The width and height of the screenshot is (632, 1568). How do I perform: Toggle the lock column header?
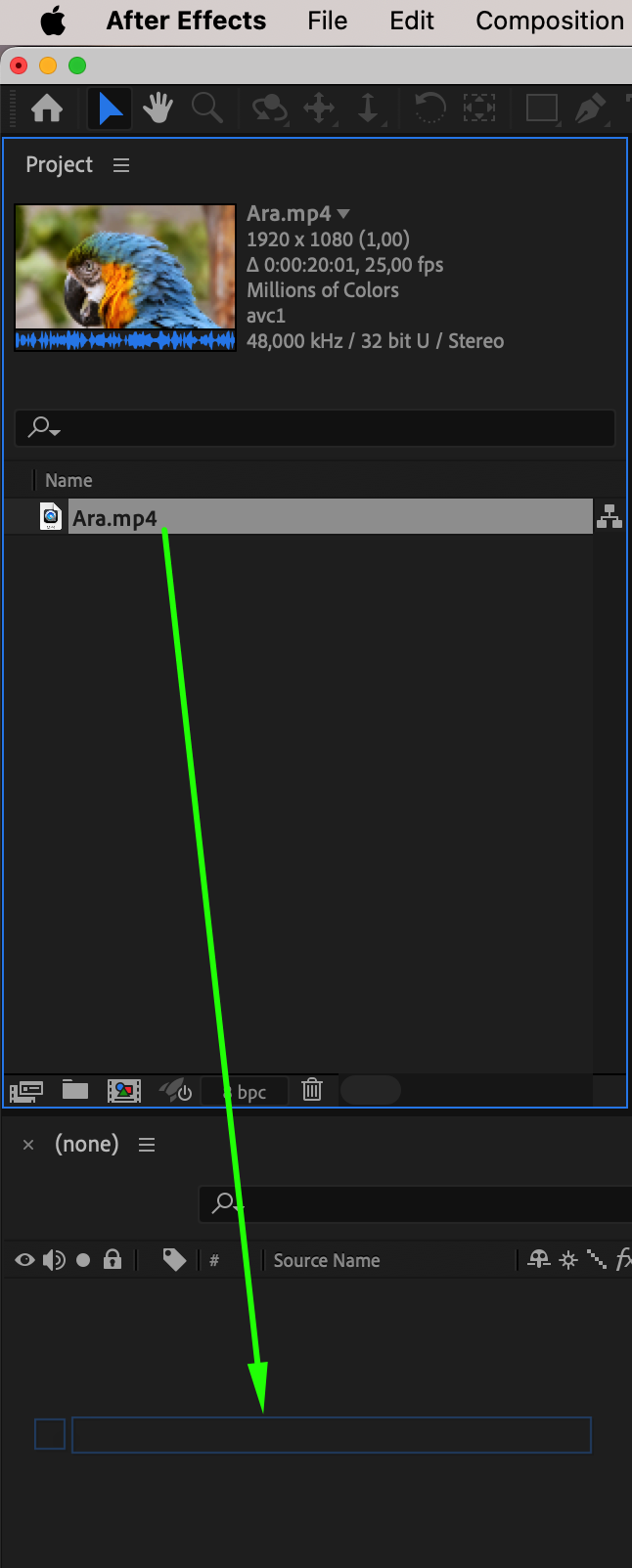[113, 1259]
